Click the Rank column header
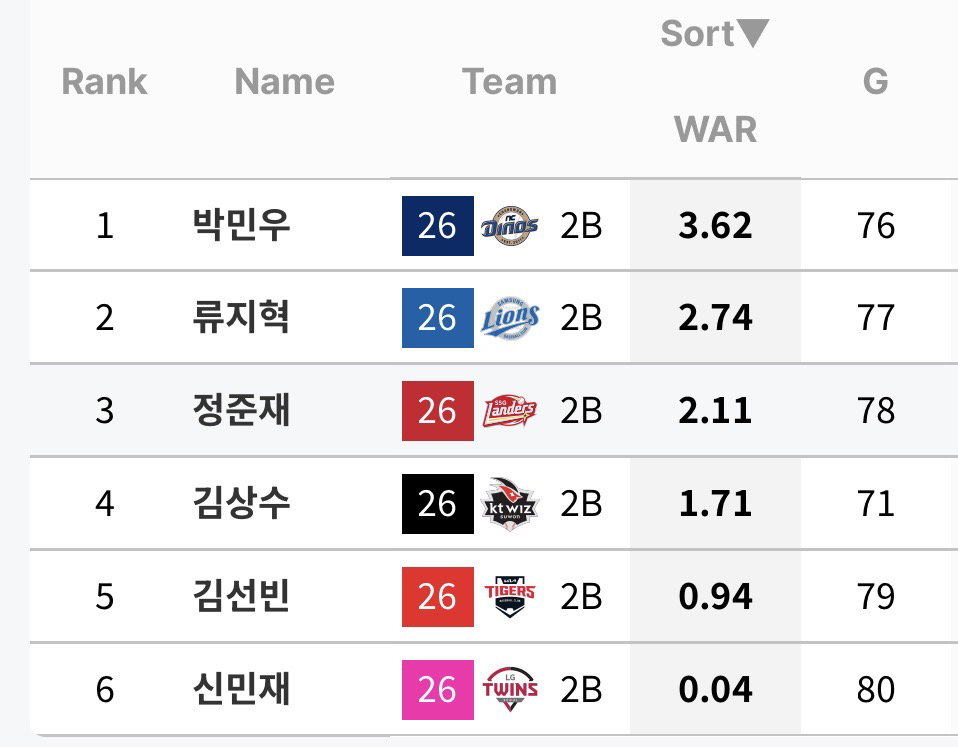 point(104,81)
